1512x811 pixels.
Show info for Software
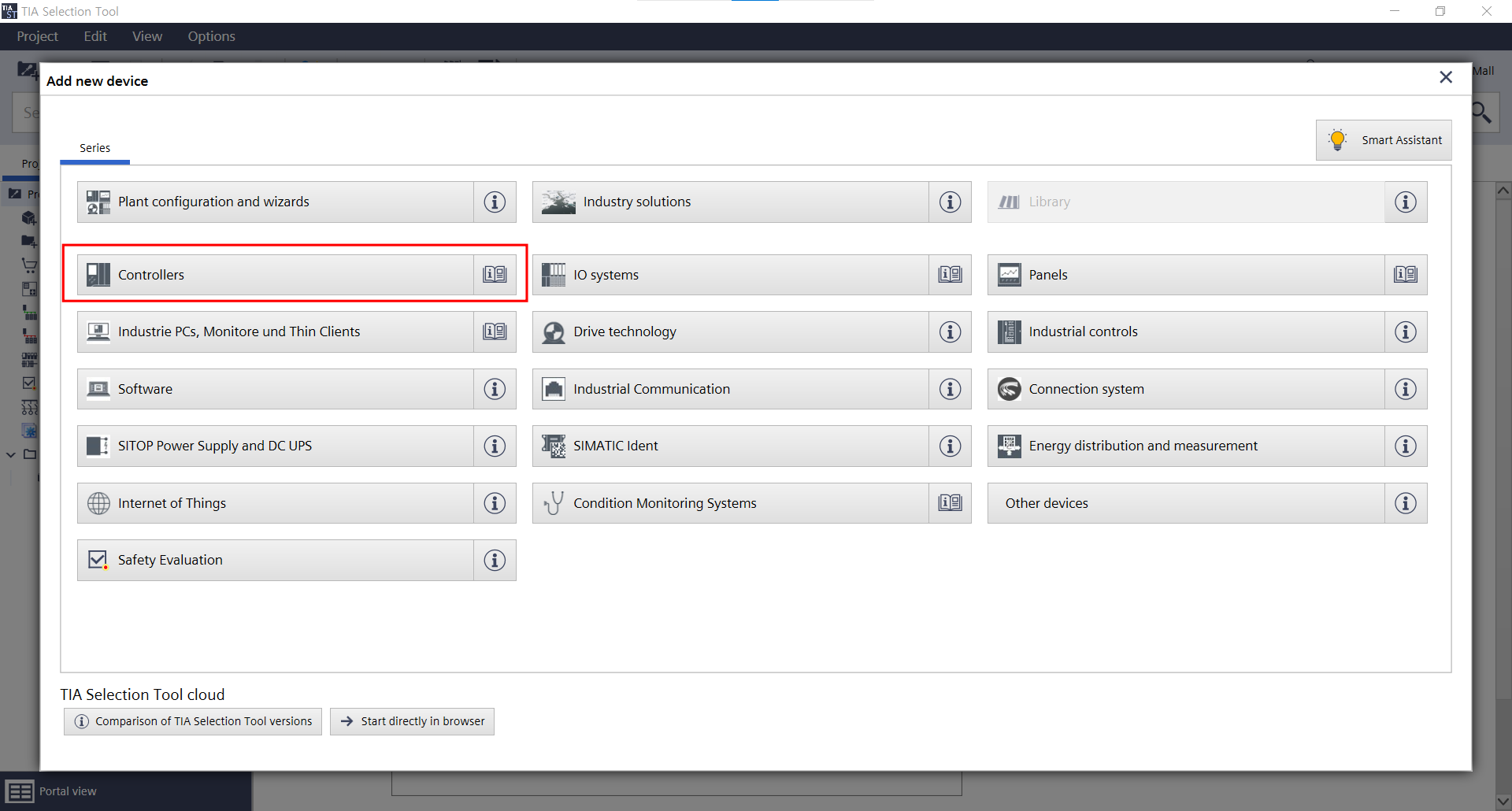[495, 389]
